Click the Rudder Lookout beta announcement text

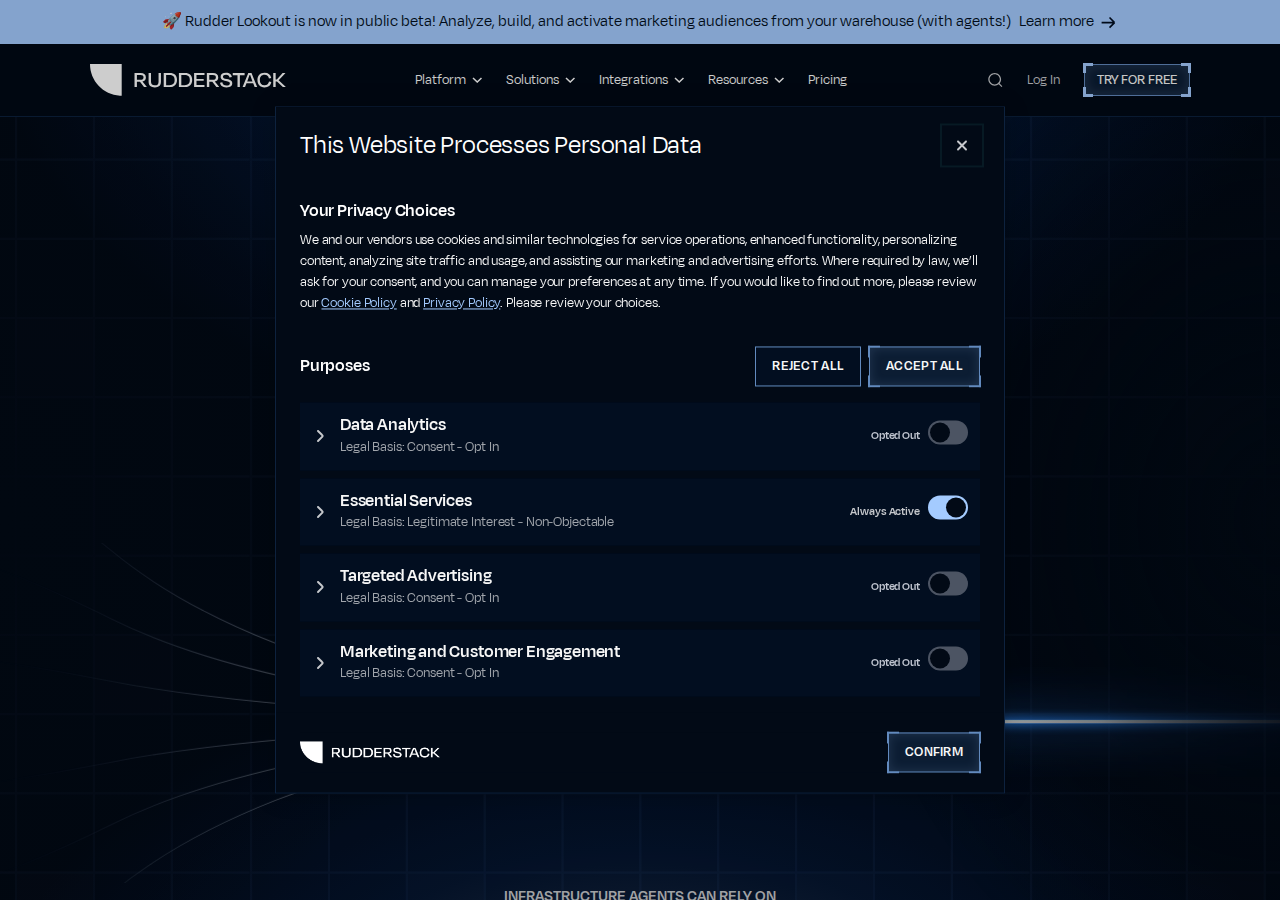tap(587, 22)
